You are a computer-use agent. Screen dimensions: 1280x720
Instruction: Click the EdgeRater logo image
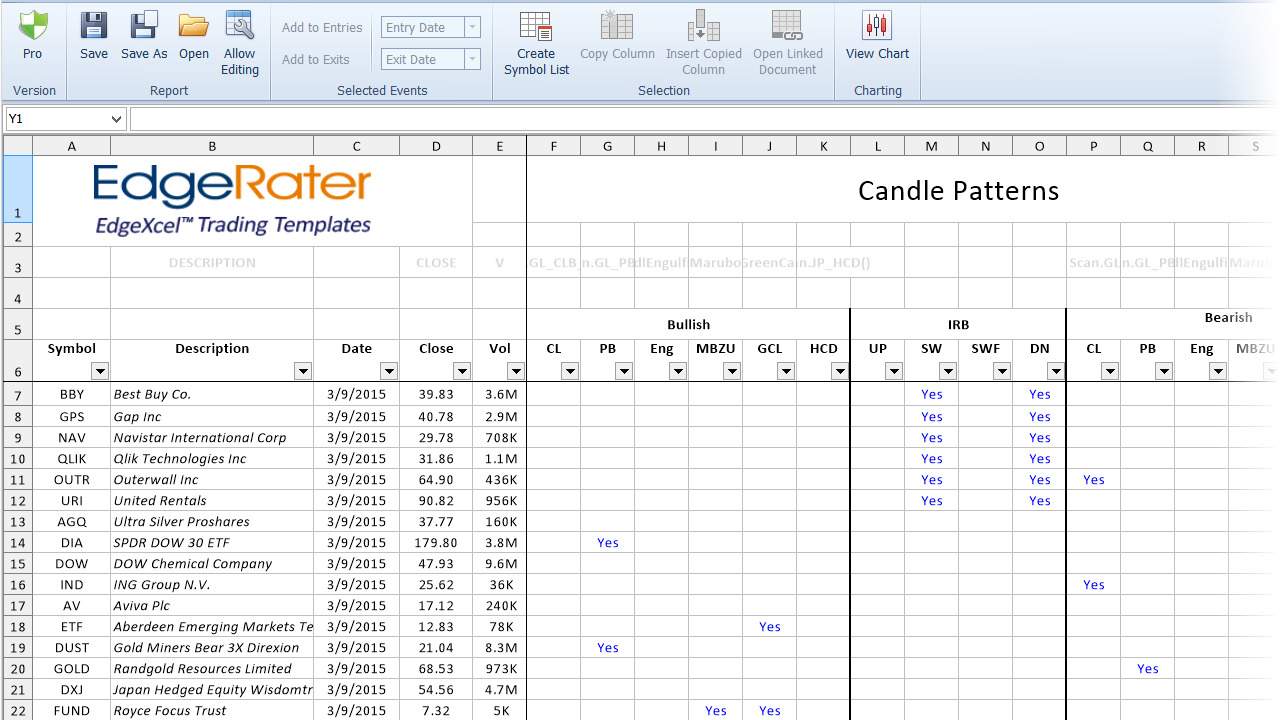(232, 200)
